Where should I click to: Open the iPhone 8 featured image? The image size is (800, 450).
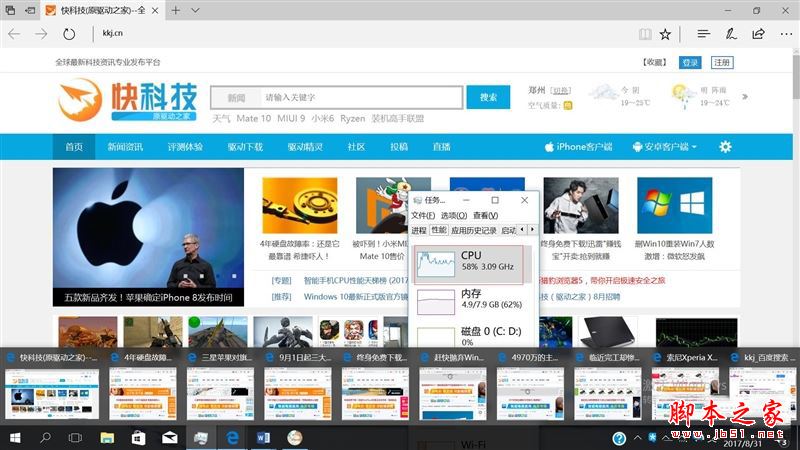coord(148,237)
